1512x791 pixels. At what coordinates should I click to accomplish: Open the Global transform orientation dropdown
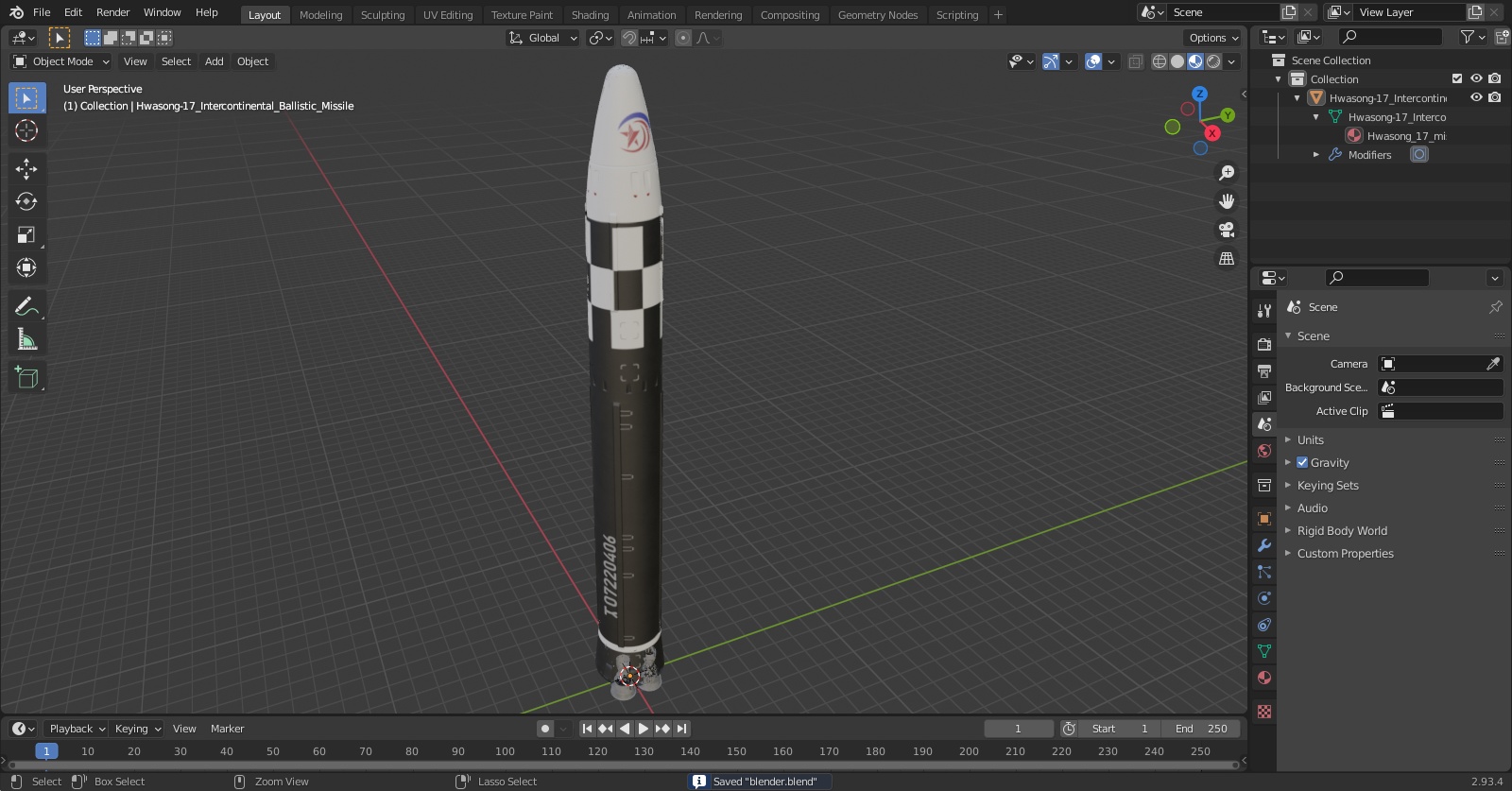click(x=542, y=38)
